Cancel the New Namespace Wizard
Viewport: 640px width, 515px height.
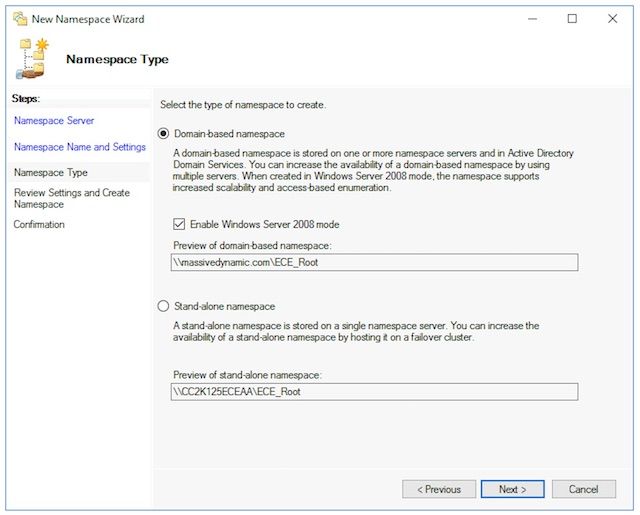coord(584,489)
